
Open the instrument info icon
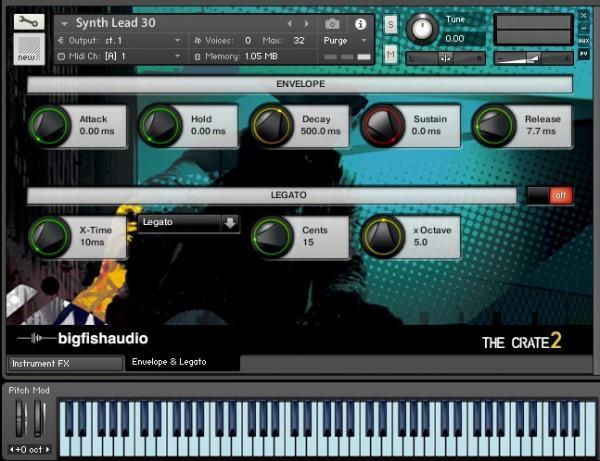pyautogui.click(x=360, y=23)
